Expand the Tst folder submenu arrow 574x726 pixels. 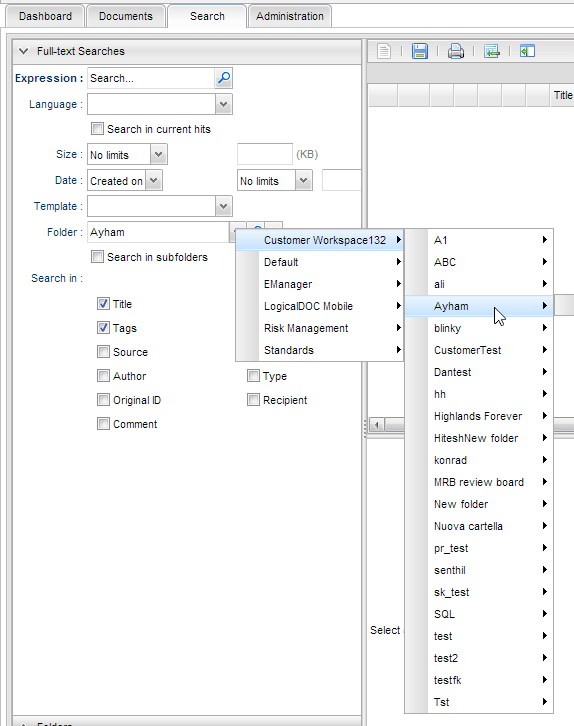coord(545,701)
